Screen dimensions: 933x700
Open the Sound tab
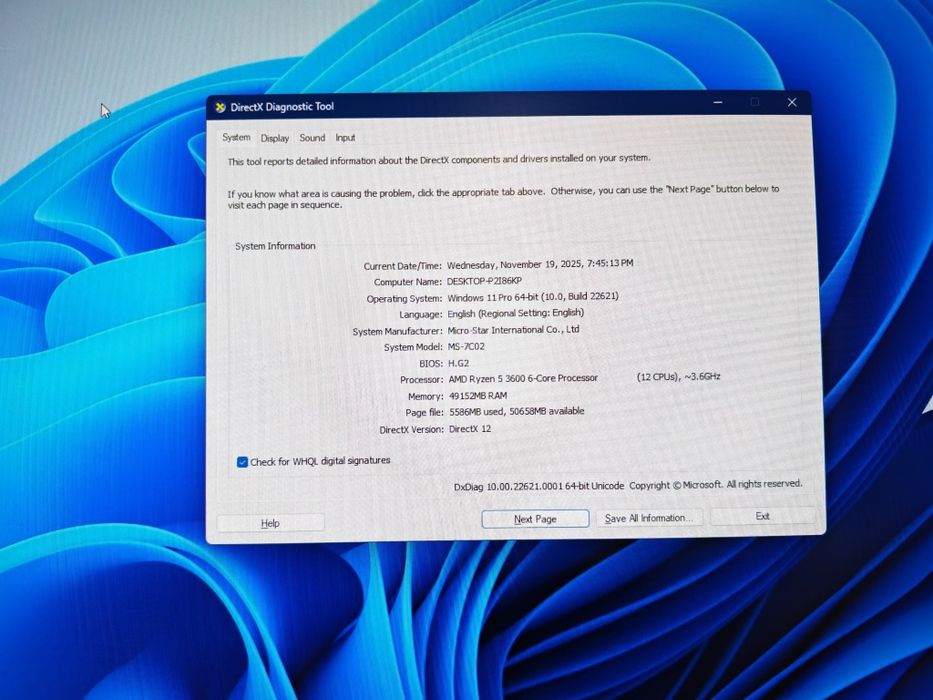point(312,138)
